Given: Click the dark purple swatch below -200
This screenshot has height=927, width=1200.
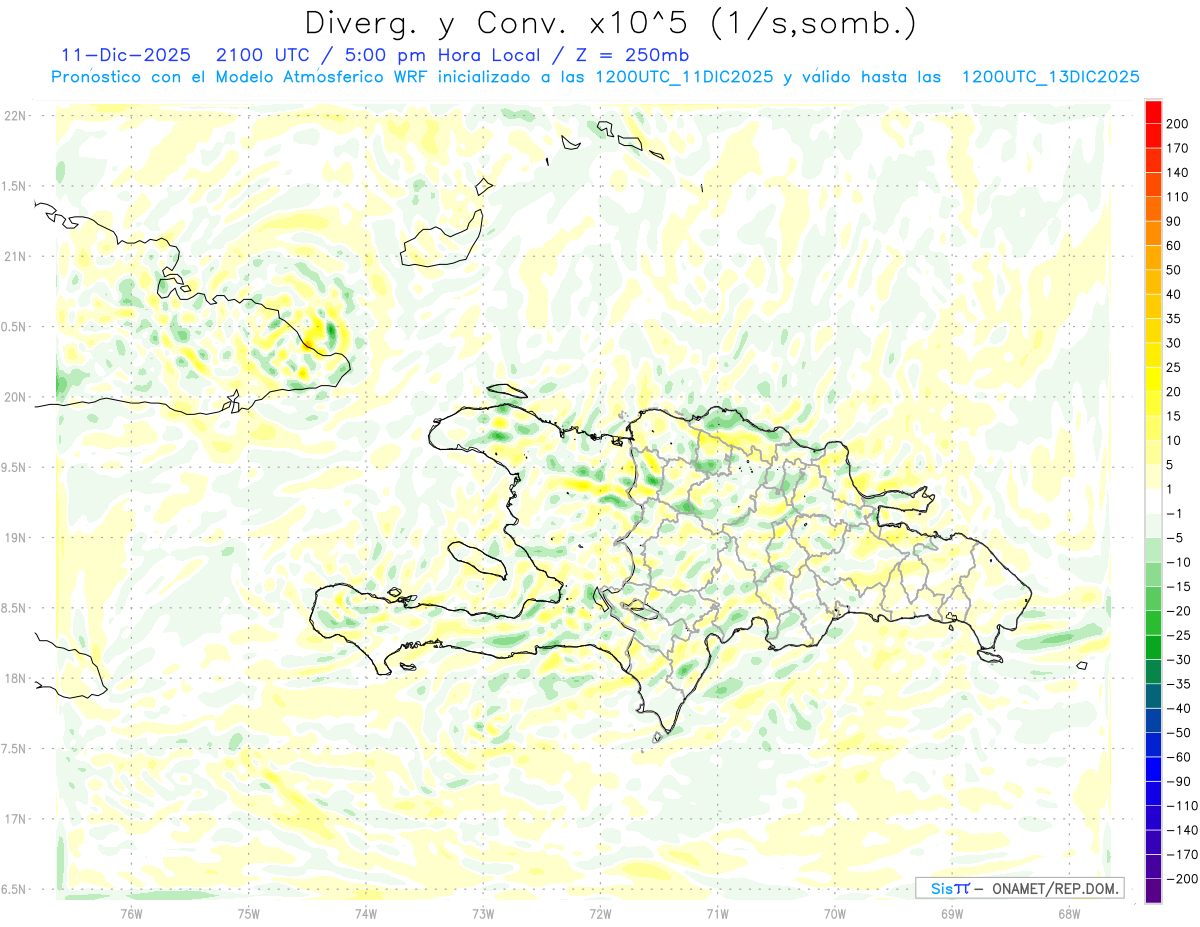Looking at the screenshot, I should pos(1154,891).
